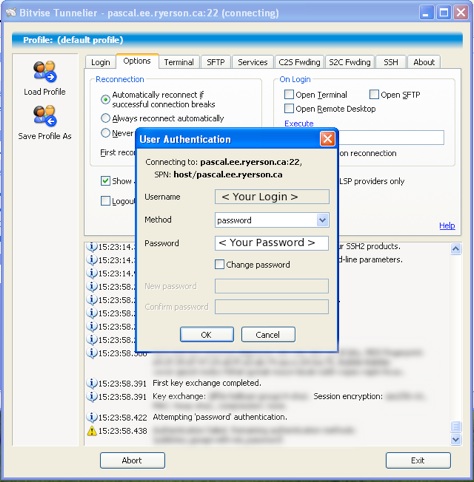Click Cancel in User Authentication dialog

268,334
